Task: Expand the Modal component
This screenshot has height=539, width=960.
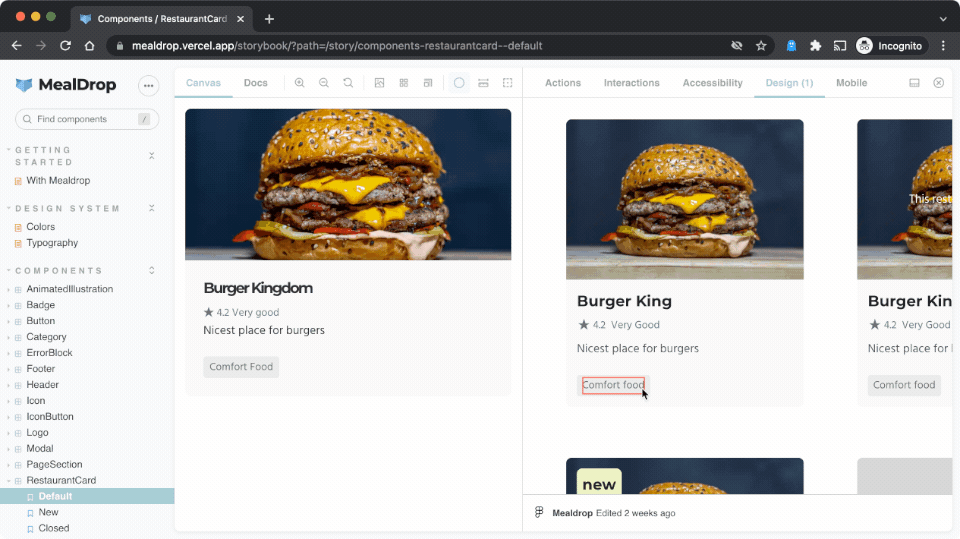Action: (x=39, y=448)
